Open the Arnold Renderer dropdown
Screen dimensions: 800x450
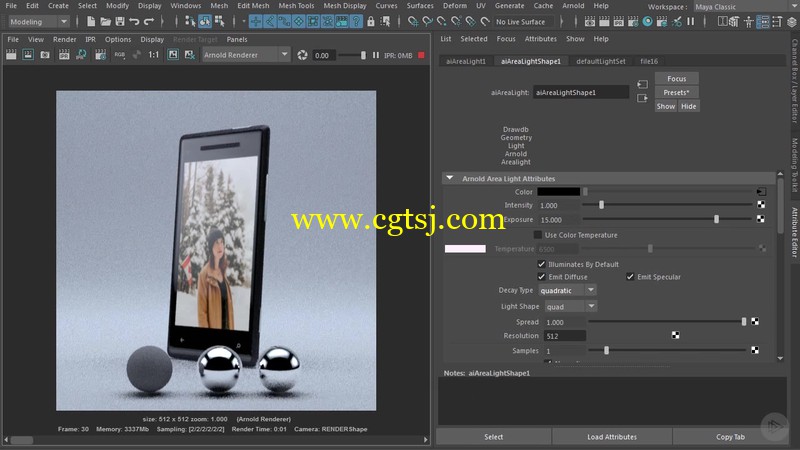click(246, 55)
